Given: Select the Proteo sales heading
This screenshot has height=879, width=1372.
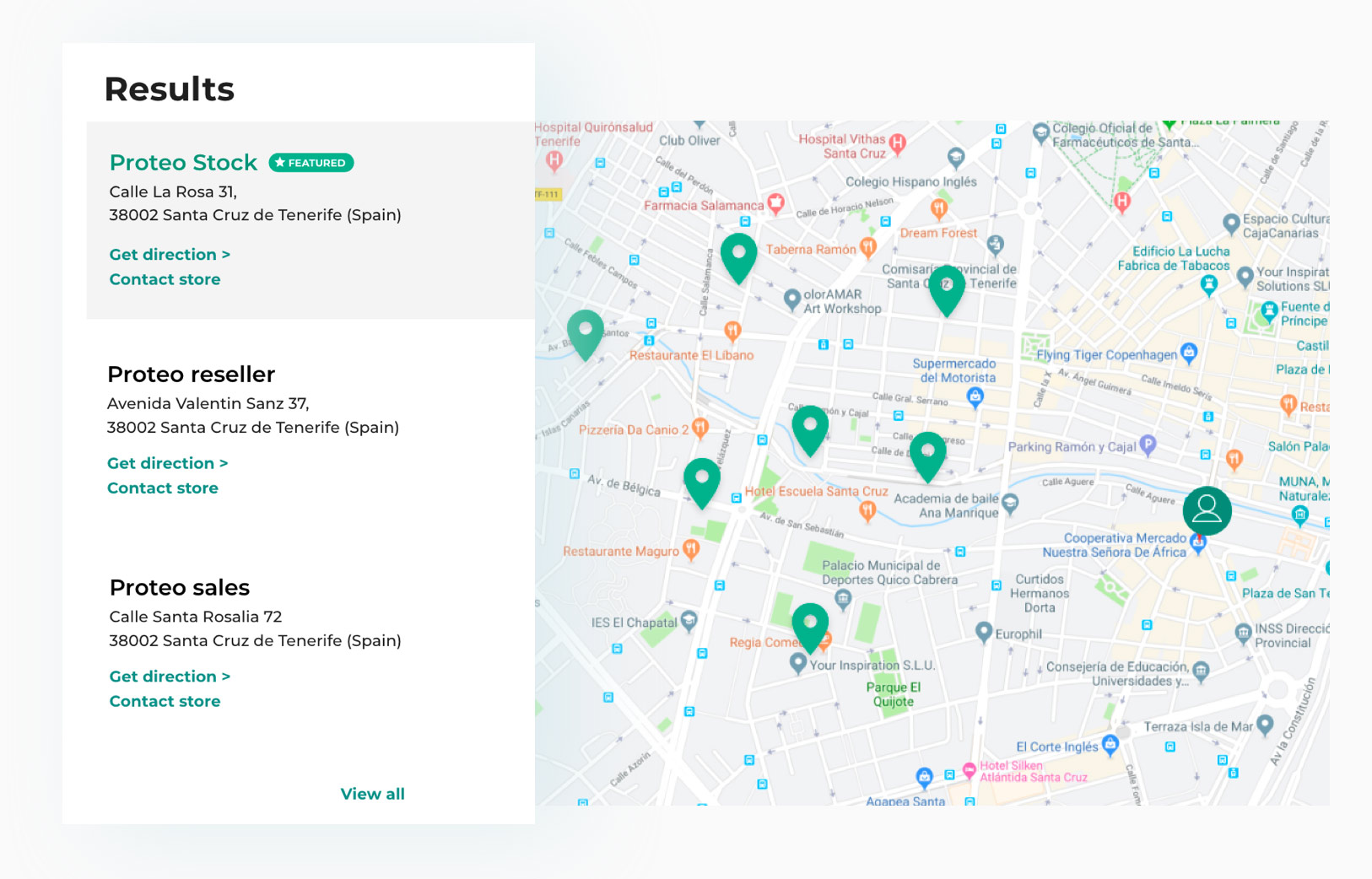Looking at the screenshot, I should tap(180, 587).
